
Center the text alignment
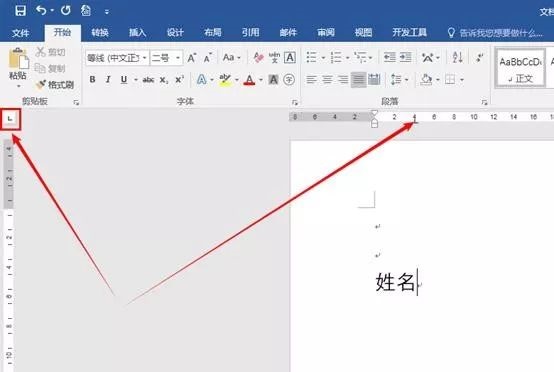(327, 79)
